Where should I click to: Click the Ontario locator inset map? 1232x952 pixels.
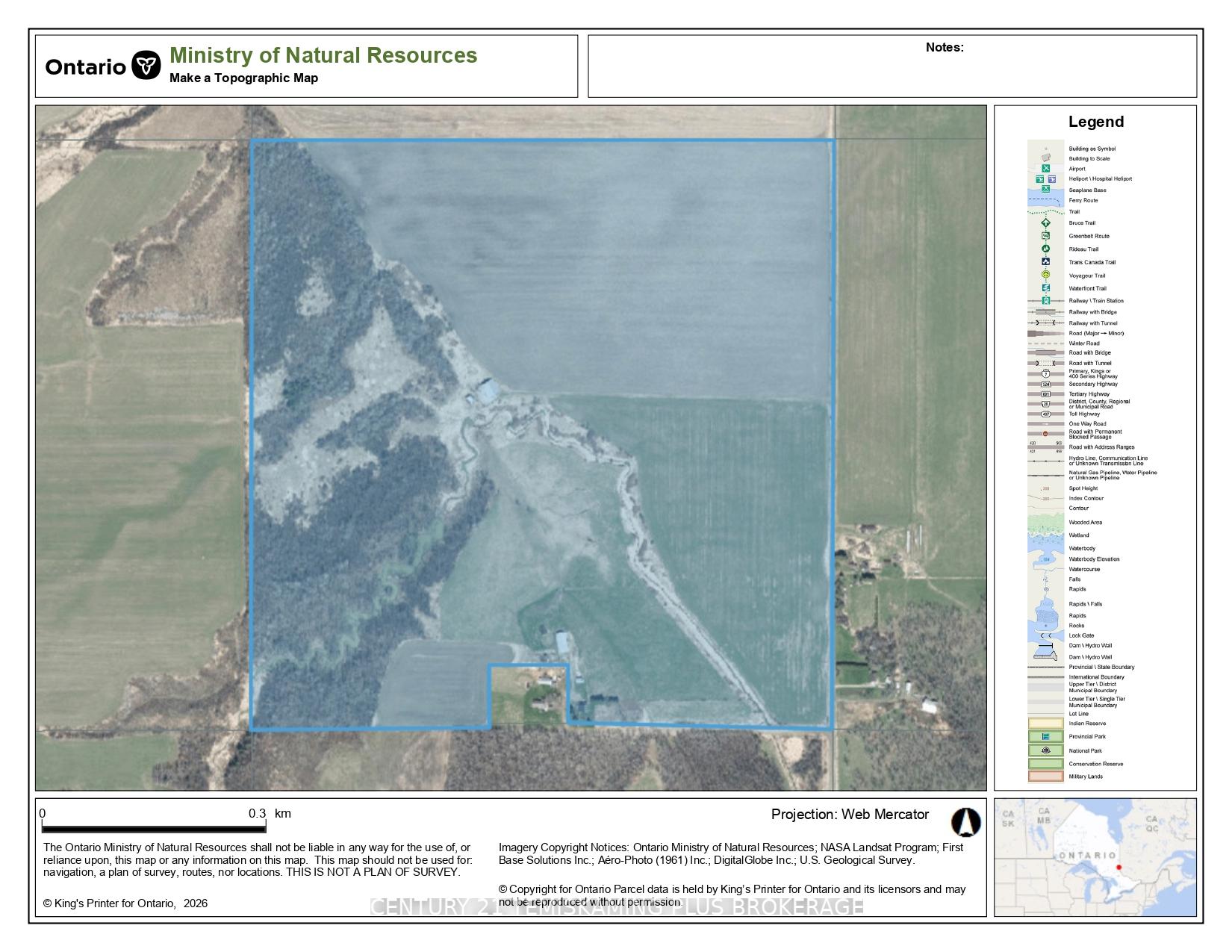click(1095, 857)
